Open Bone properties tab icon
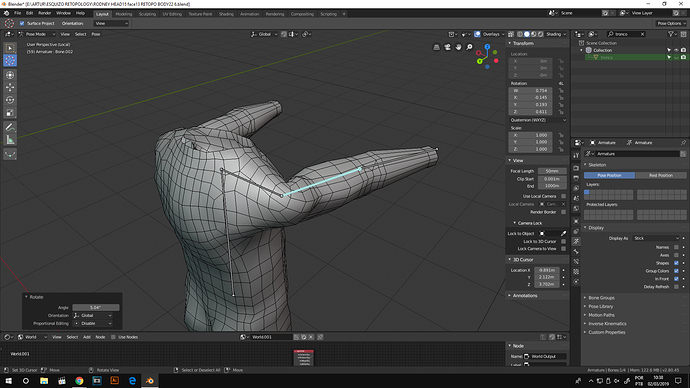Viewport: 690px width, 388px height. coord(576,252)
